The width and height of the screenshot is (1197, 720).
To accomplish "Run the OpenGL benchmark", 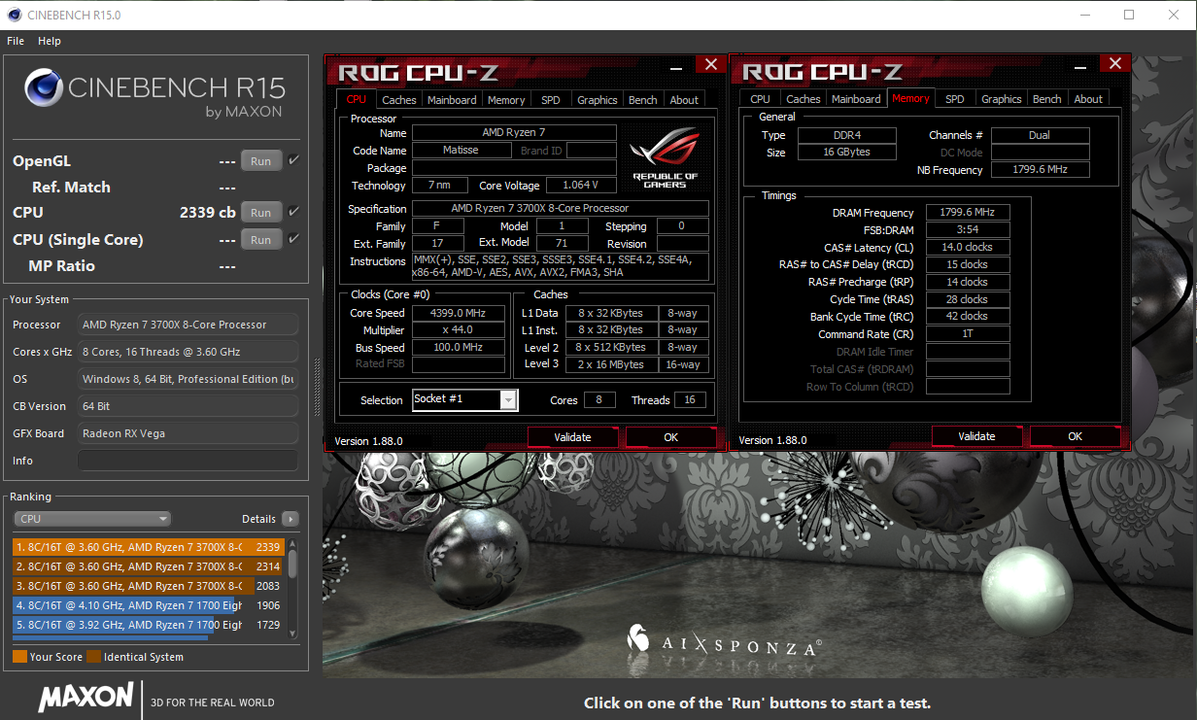I will click(261, 161).
